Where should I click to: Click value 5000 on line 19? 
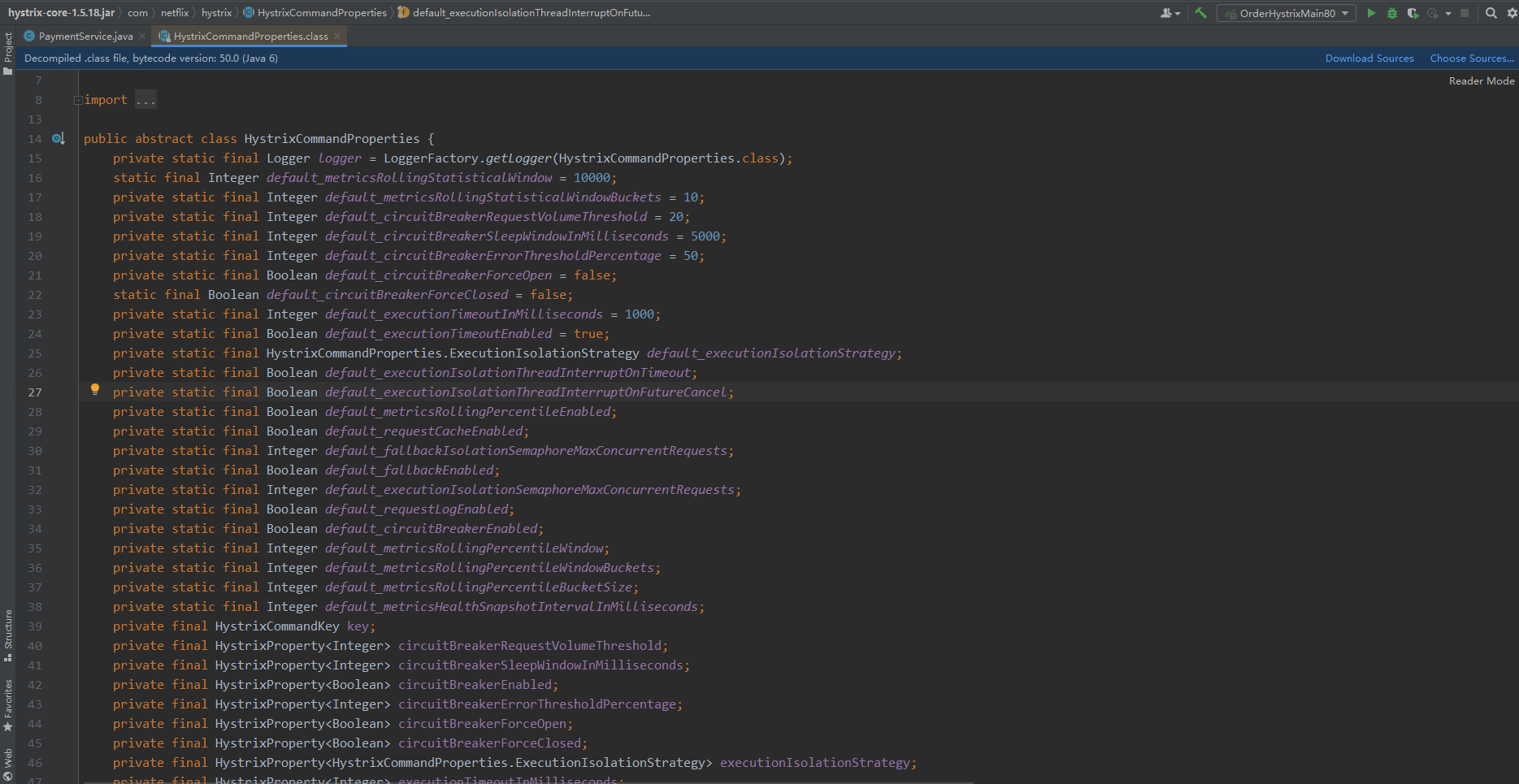click(705, 236)
